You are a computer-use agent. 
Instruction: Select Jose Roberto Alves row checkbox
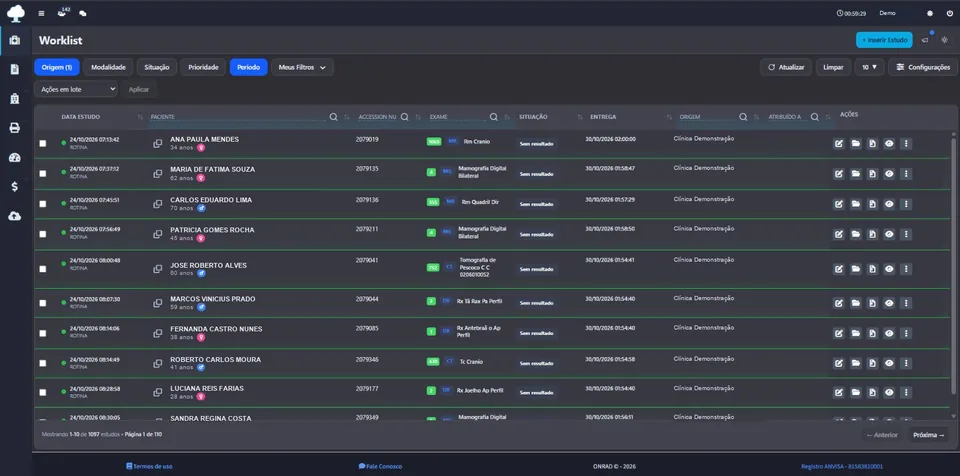point(42,269)
